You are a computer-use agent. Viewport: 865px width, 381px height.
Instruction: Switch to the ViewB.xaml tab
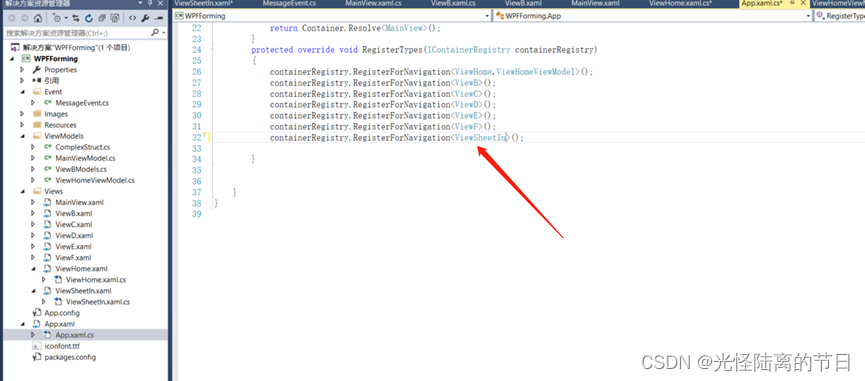[523, 3]
